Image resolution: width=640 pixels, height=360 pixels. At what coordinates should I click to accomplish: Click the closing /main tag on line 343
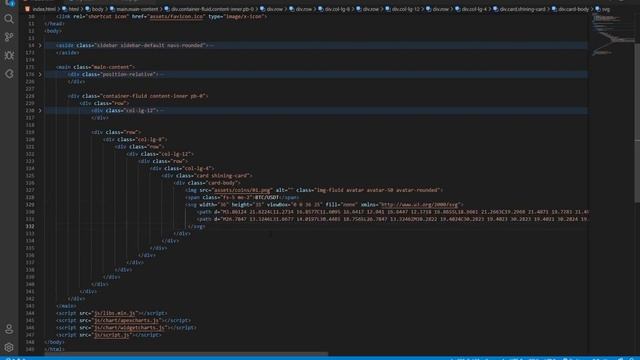[x=67, y=306]
